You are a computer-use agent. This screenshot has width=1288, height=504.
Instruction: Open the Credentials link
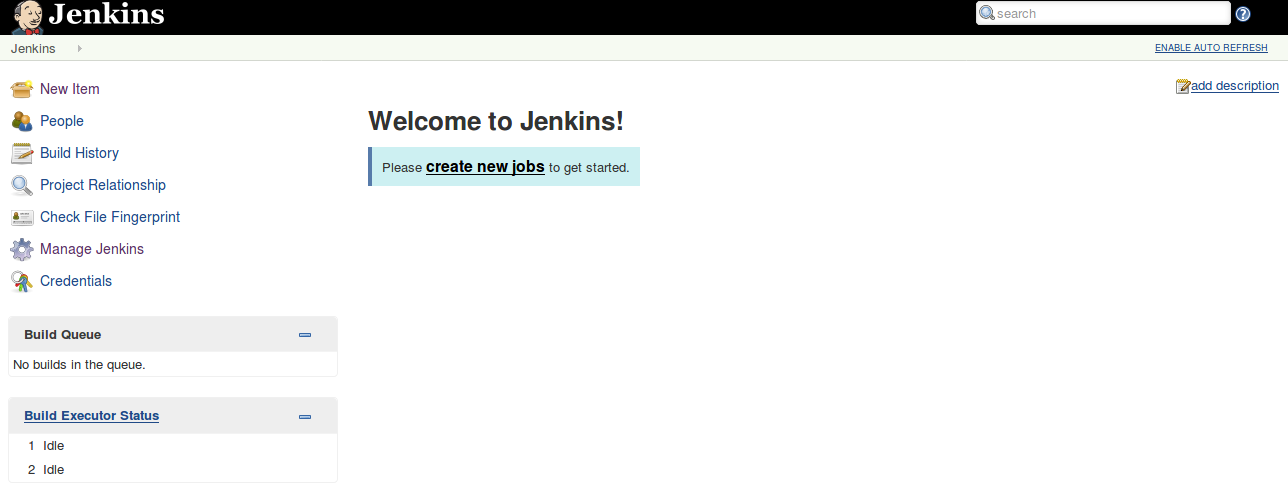[76, 281]
